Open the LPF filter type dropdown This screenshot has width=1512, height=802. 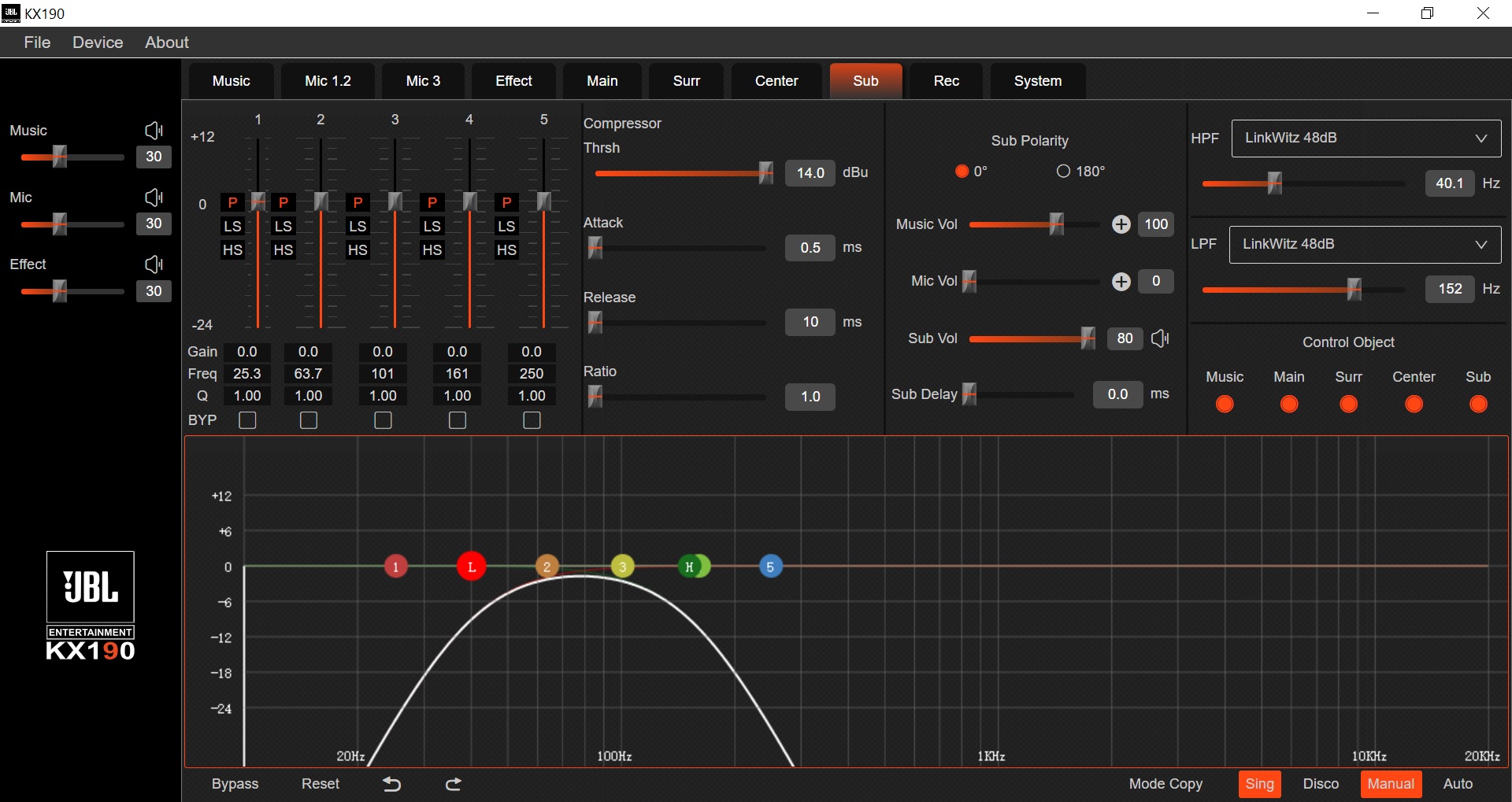[x=1364, y=245]
